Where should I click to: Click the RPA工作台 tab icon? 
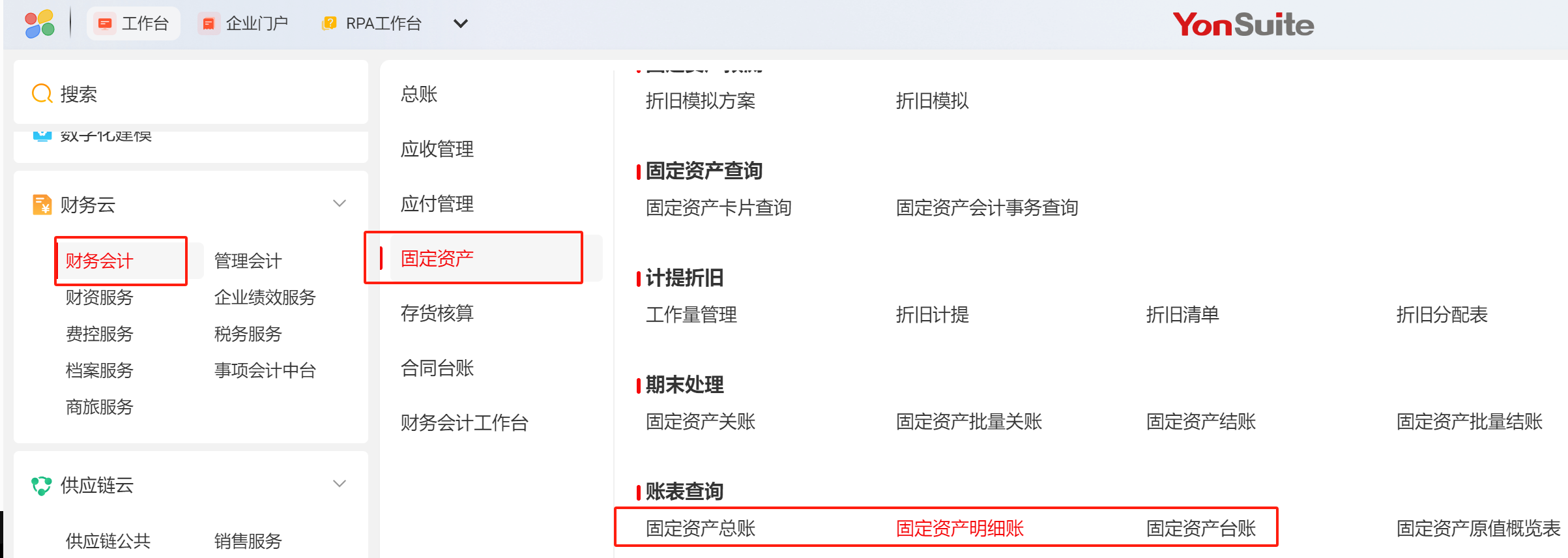click(330, 23)
